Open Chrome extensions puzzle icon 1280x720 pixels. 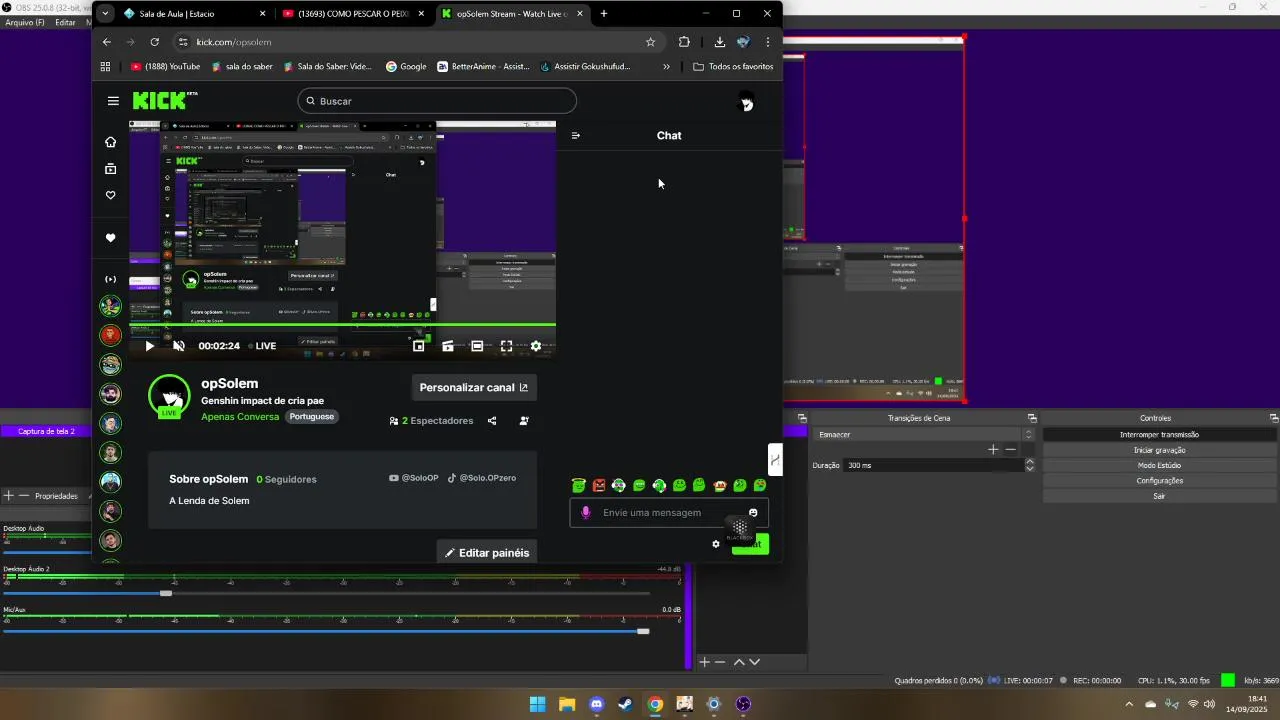click(x=684, y=42)
